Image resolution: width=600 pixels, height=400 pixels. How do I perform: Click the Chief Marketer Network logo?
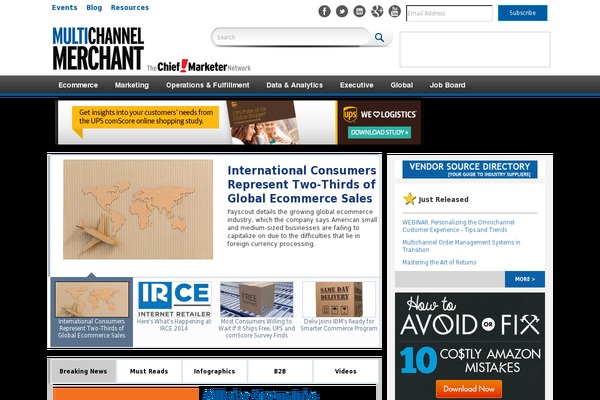[x=199, y=66]
